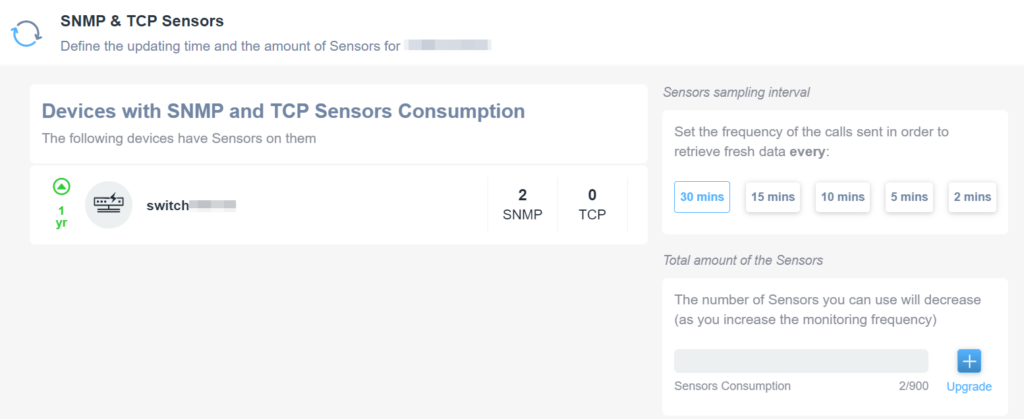Click the Sensors Consumption progress bar
This screenshot has width=1024, height=419.
pos(801,361)
